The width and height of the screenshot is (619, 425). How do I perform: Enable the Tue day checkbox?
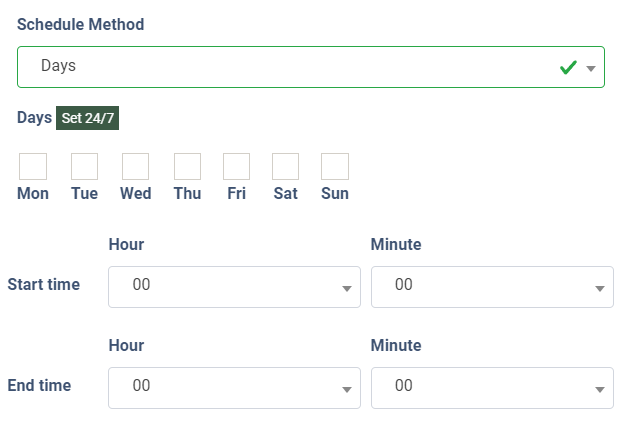tap(84, 166)
